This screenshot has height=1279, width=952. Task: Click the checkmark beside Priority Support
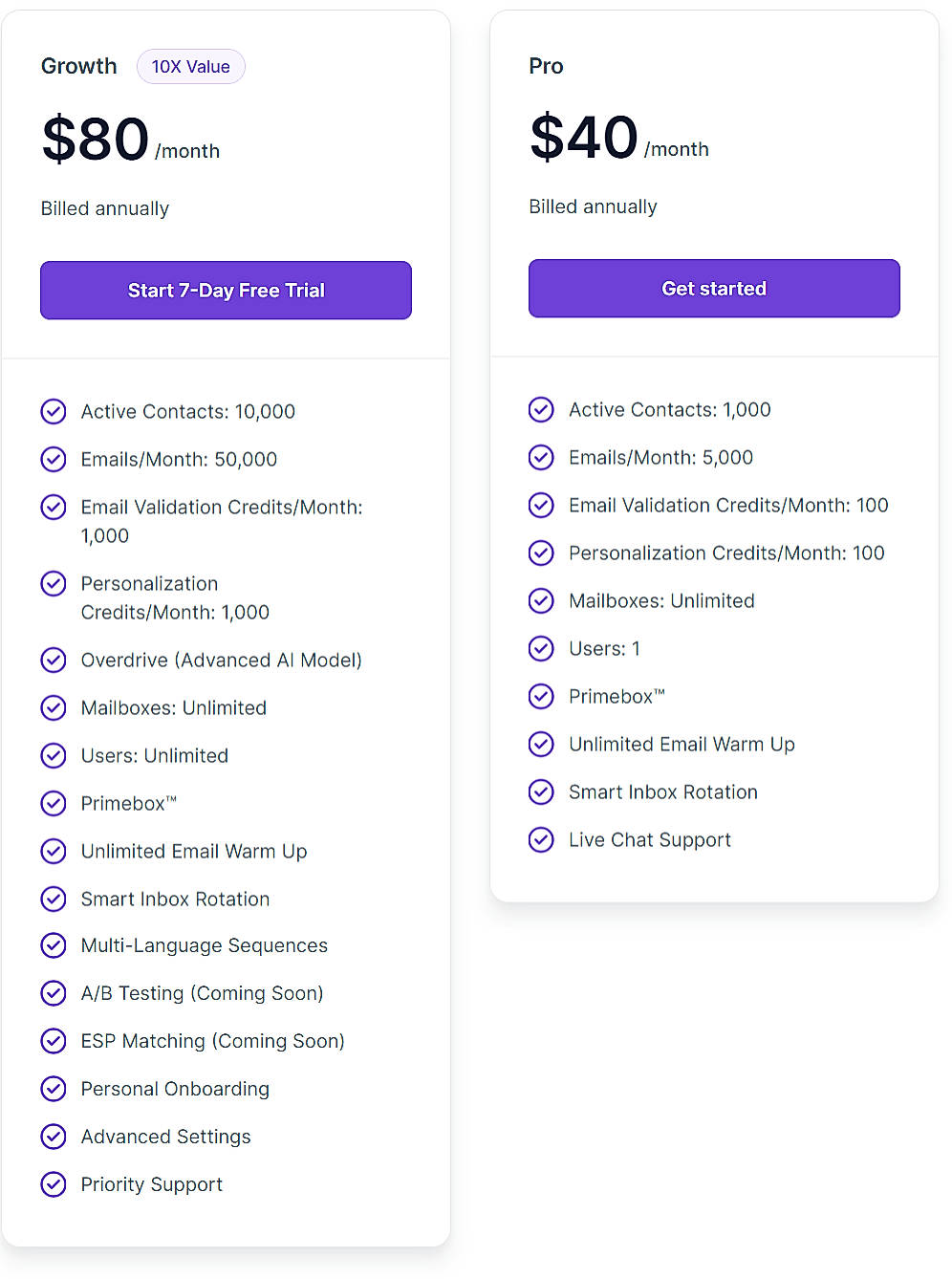click(54, 1184)
